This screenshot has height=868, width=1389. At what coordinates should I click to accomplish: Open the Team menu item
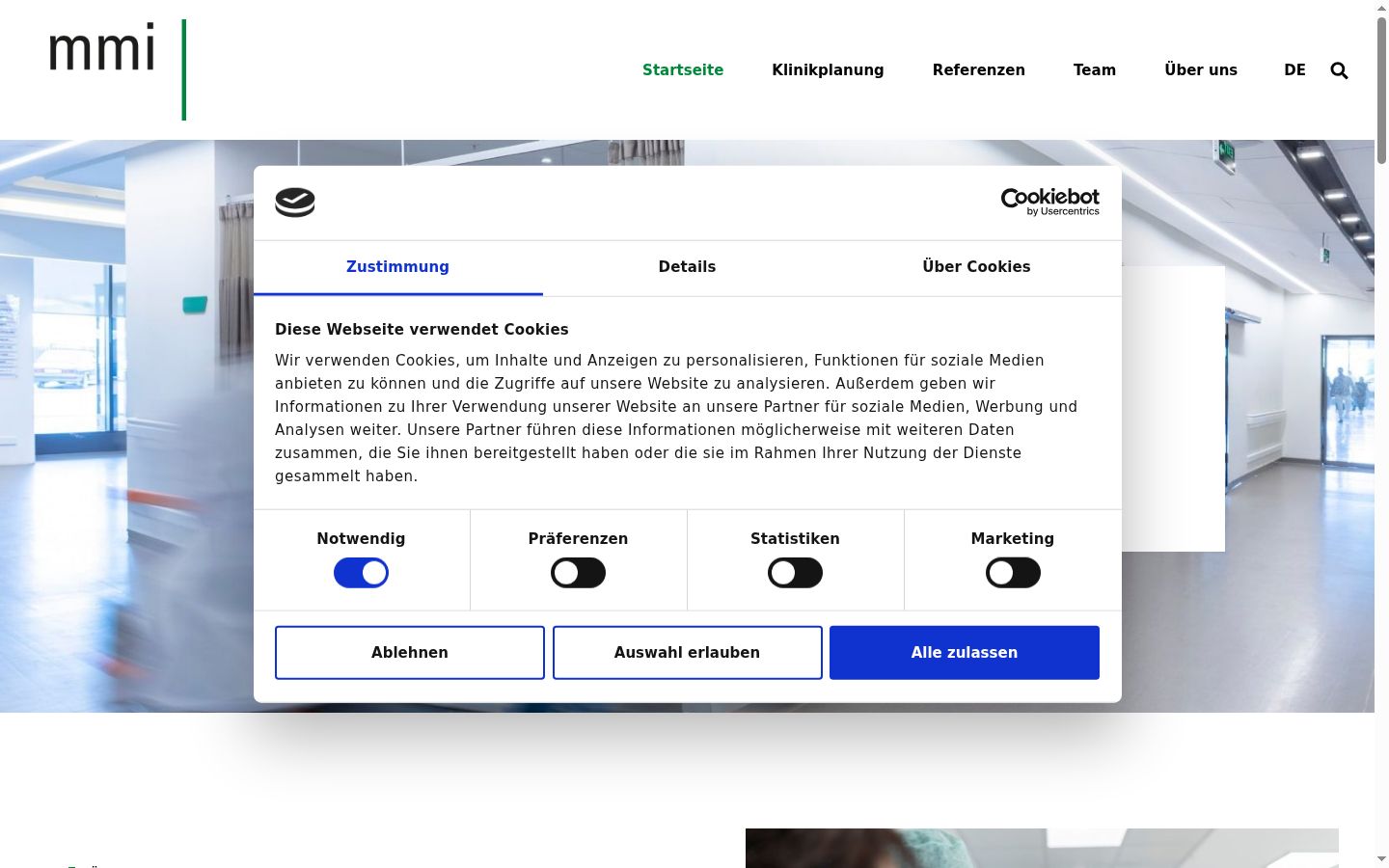(x=1094, y=70)
